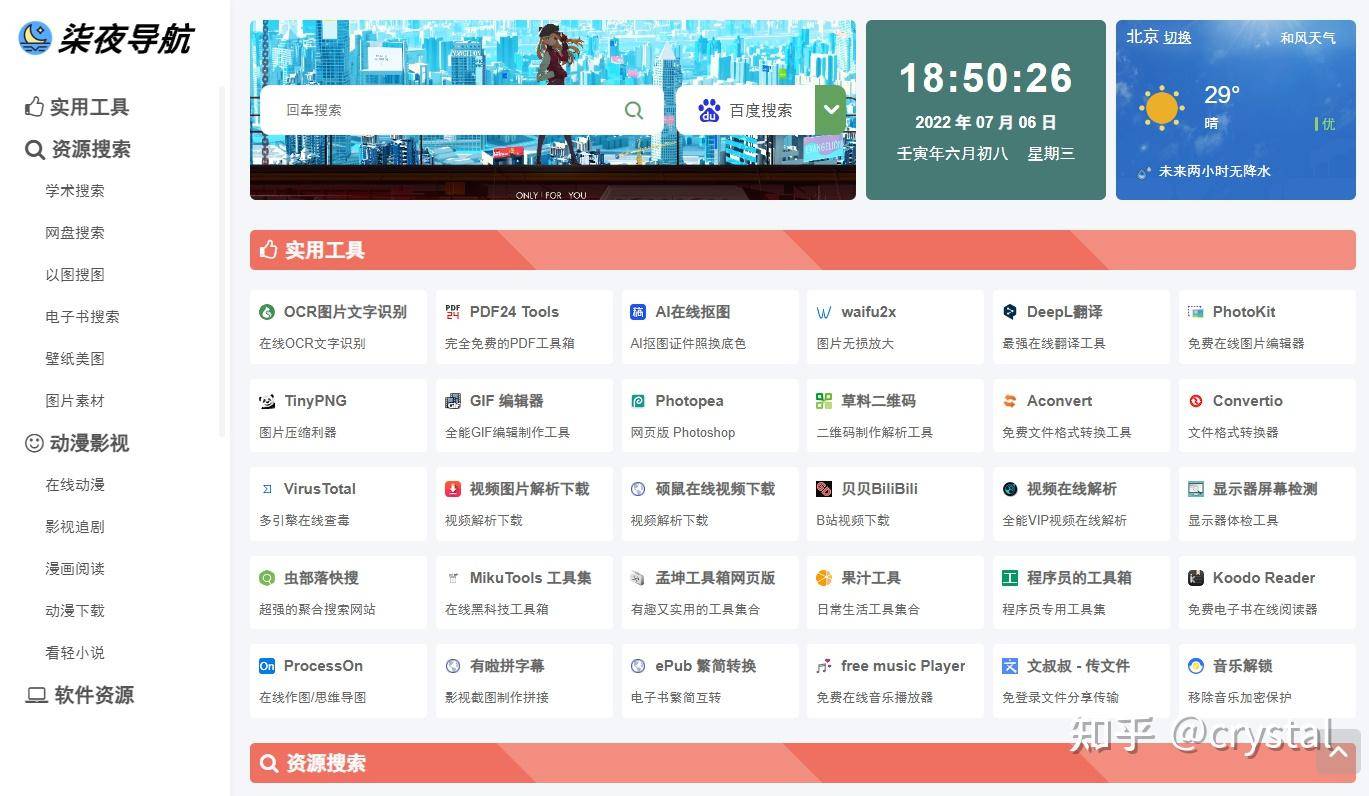Viewport: 1369px width, 796px height.
Task: Open the 视频在线解析 card
Action: [1081, 504]
